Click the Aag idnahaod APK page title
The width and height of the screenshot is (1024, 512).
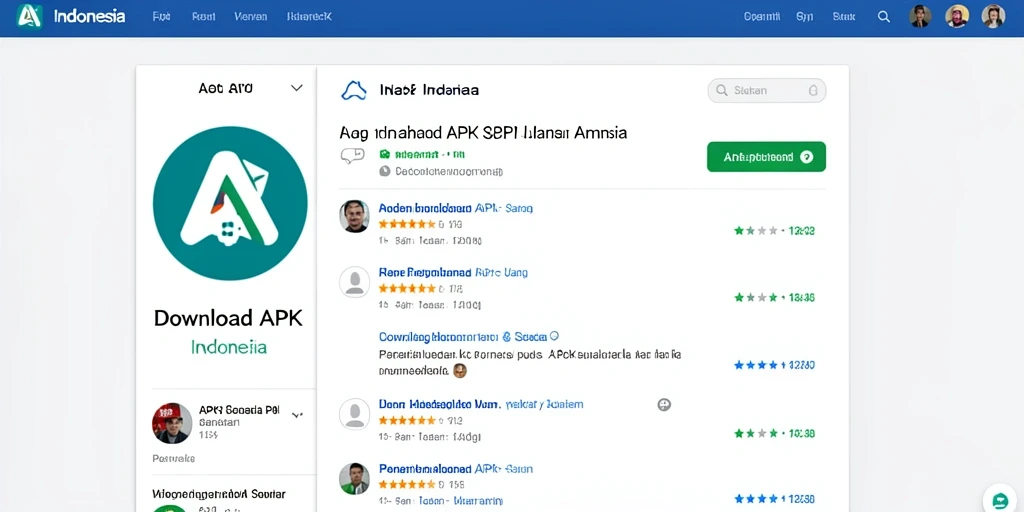click(x=483, y=133)
